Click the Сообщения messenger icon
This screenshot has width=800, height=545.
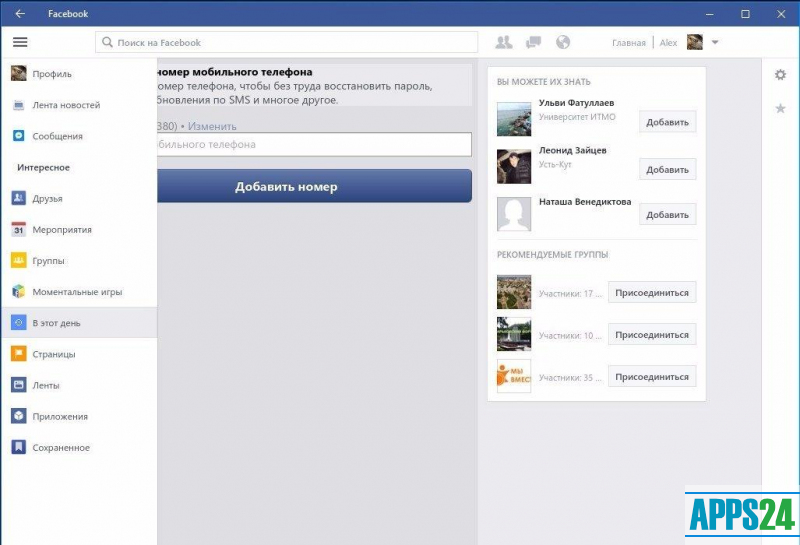point(19,136)
